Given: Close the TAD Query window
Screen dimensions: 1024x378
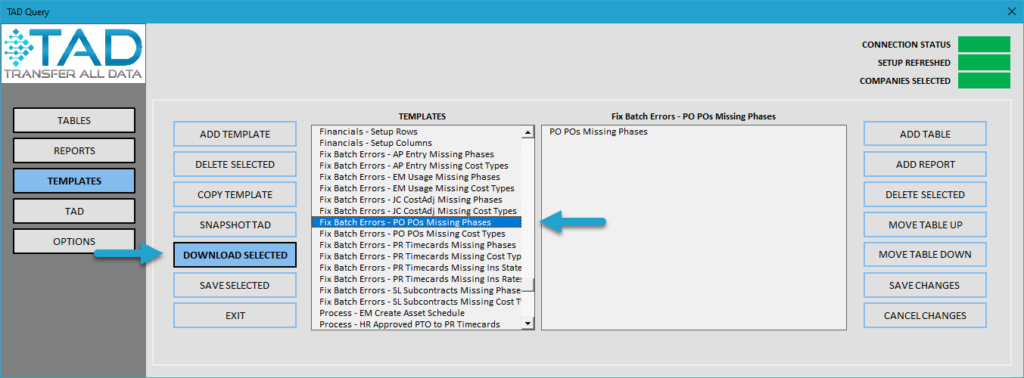Looking at the screenshot, I should click(x=1012, y=12).
